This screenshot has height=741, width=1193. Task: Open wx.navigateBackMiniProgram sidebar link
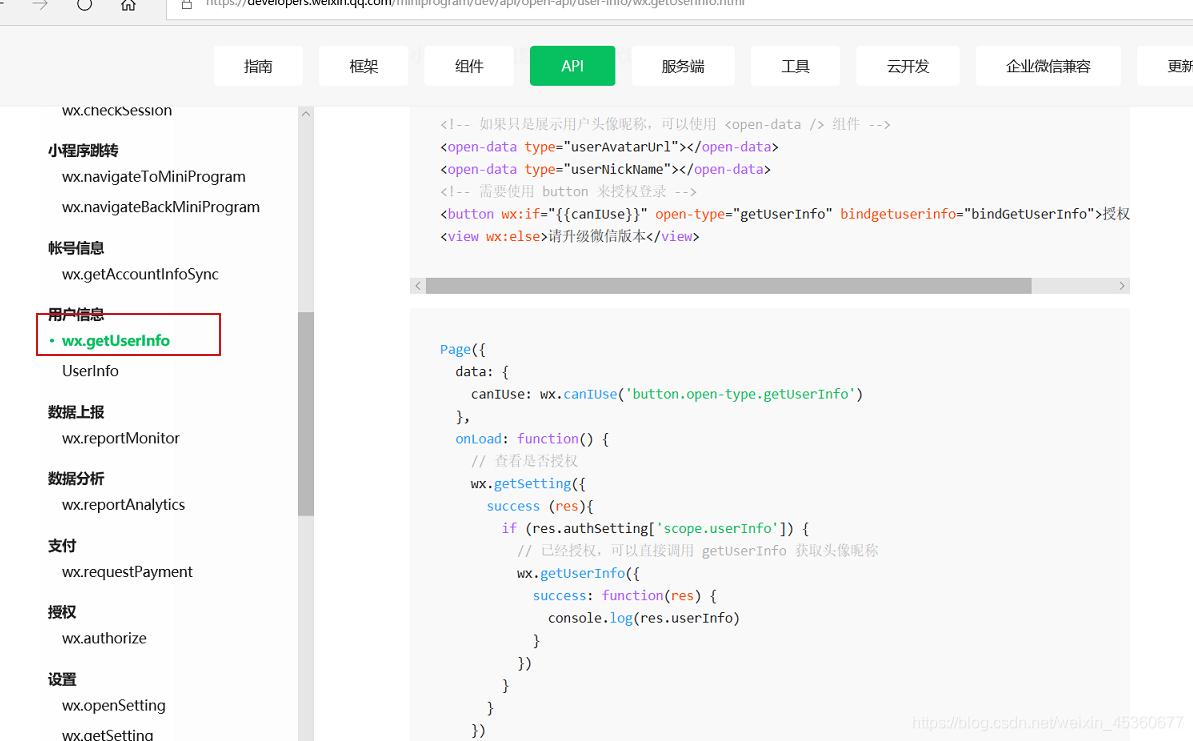click(161, 207)
